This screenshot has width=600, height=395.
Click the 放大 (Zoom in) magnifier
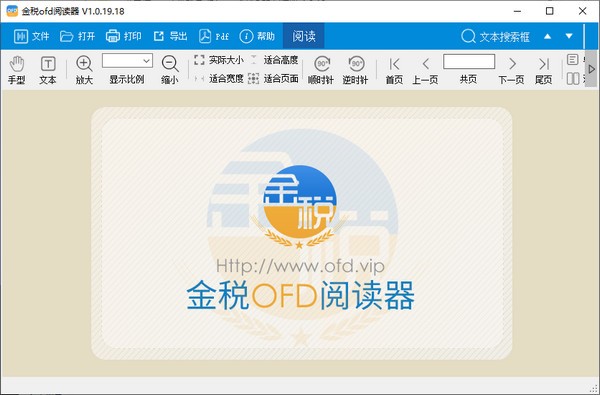click(84, 70)
